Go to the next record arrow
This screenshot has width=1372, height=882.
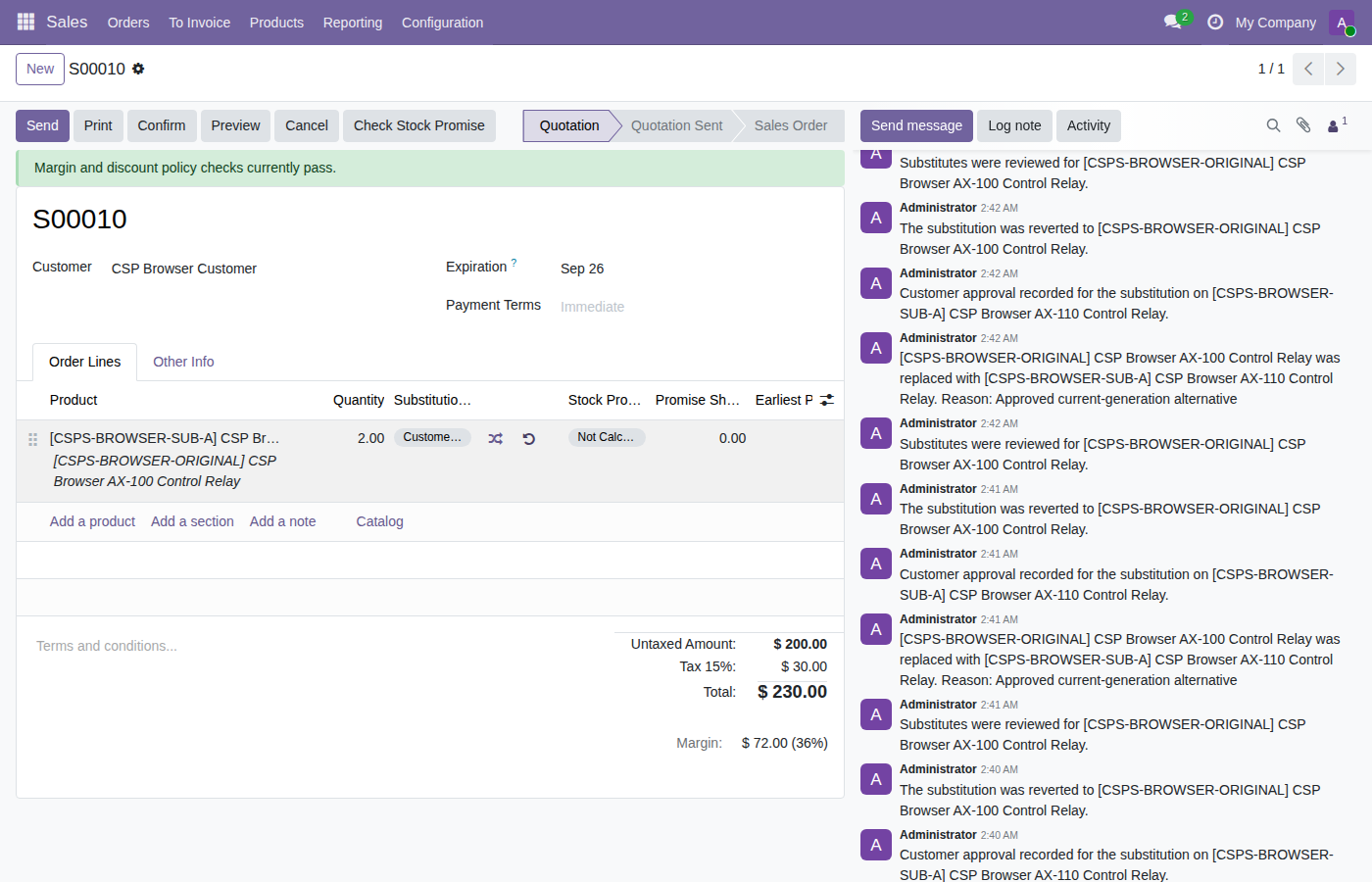click(x=1341, y=69)
